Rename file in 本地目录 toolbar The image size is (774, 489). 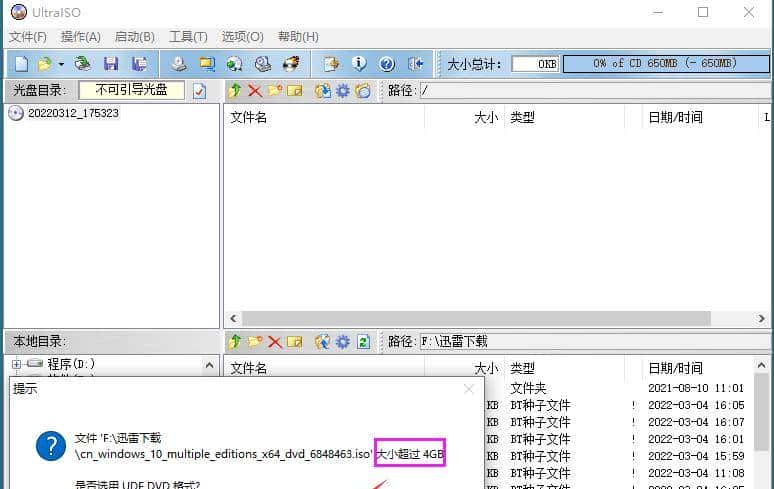tap(295, 341)
